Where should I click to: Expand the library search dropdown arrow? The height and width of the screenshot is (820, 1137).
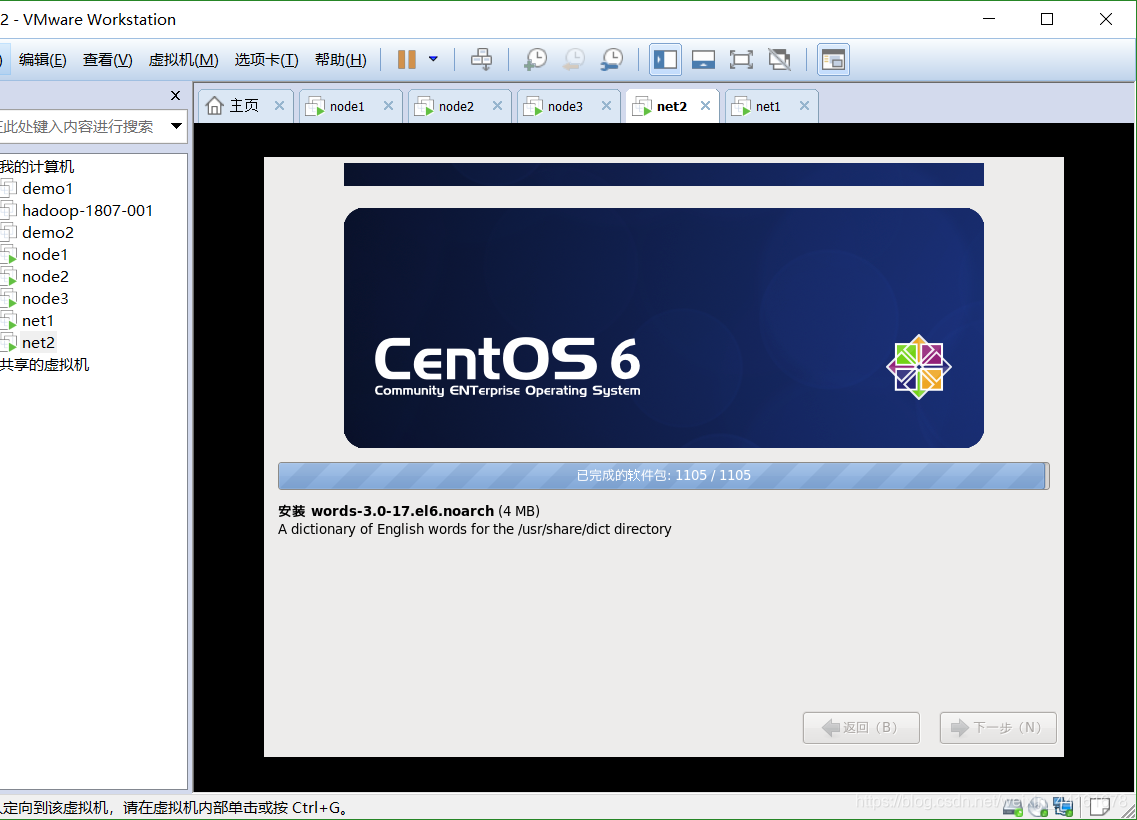(x=176, y=126)
